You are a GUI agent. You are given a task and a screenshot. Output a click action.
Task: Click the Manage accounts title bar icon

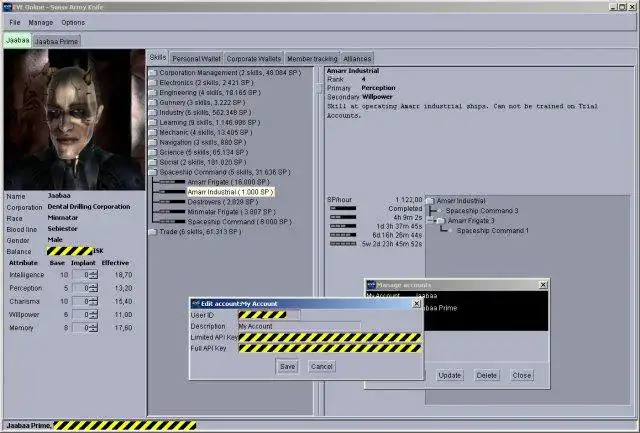coord(371,285)
